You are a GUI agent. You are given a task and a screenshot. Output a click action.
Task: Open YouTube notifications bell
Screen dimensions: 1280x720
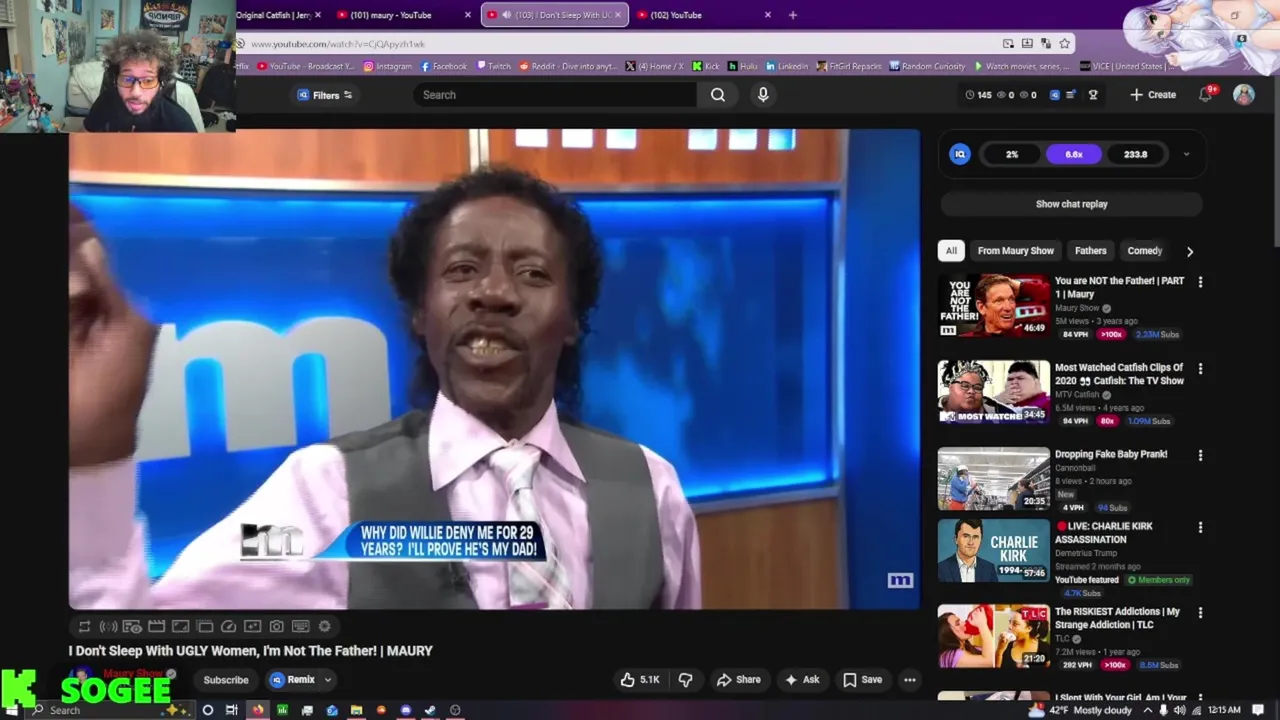(1206, 95)
